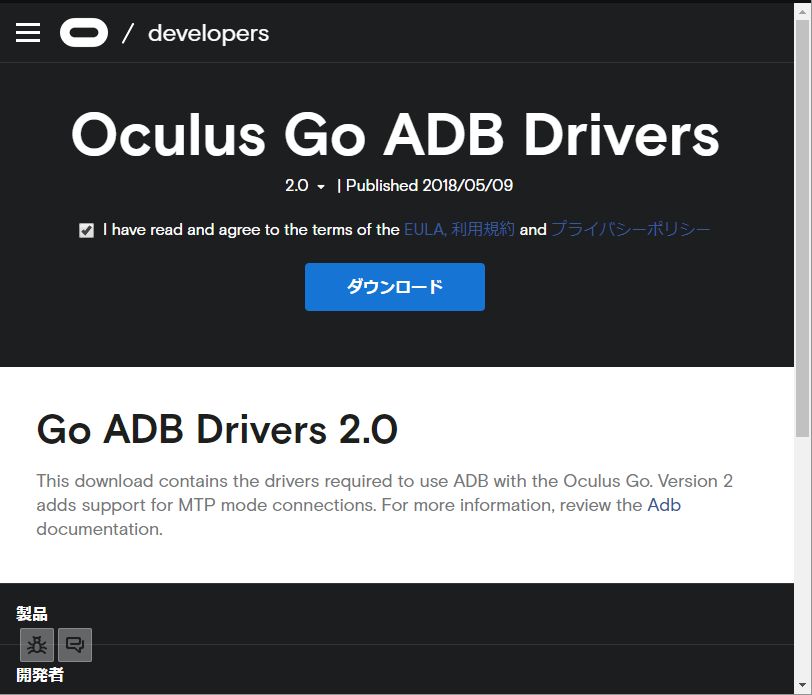Viewport: 812px width, 695px height.
Task: Click the vertical scrollbar thumb
Action: coord(803,229)
